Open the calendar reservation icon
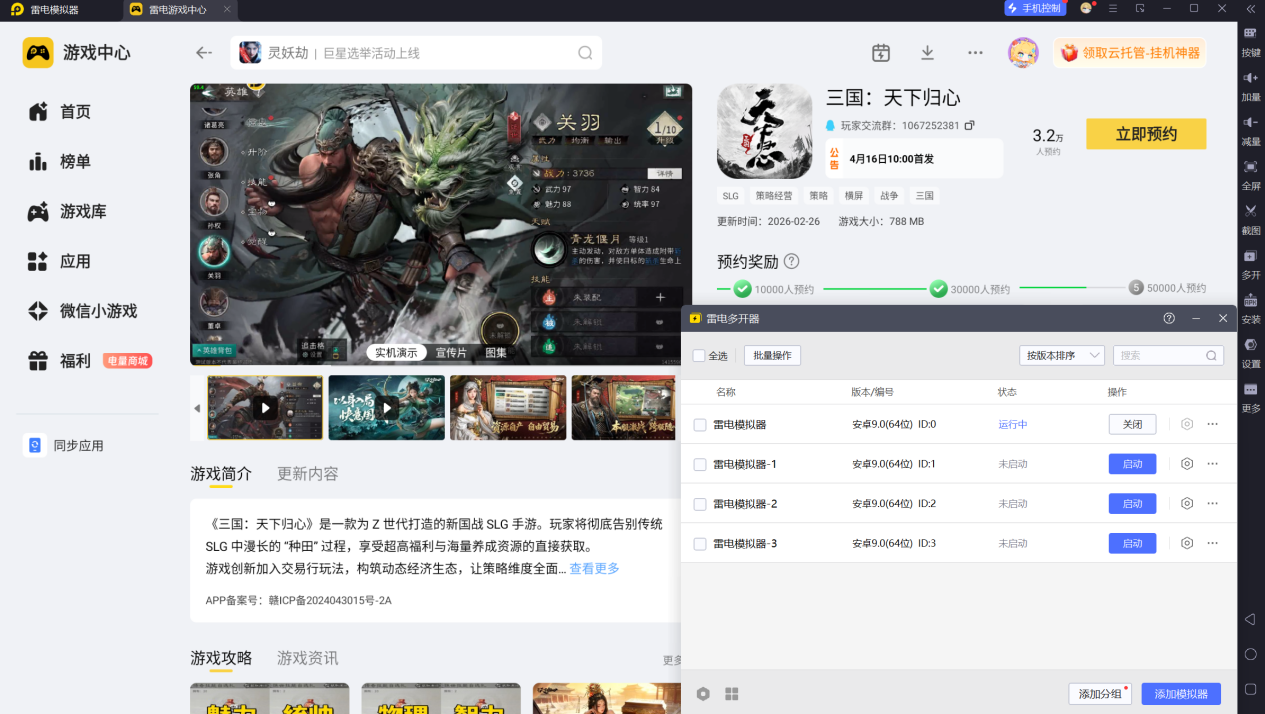Viewport: 1265px width, 714px height. (x=881, y=53)
